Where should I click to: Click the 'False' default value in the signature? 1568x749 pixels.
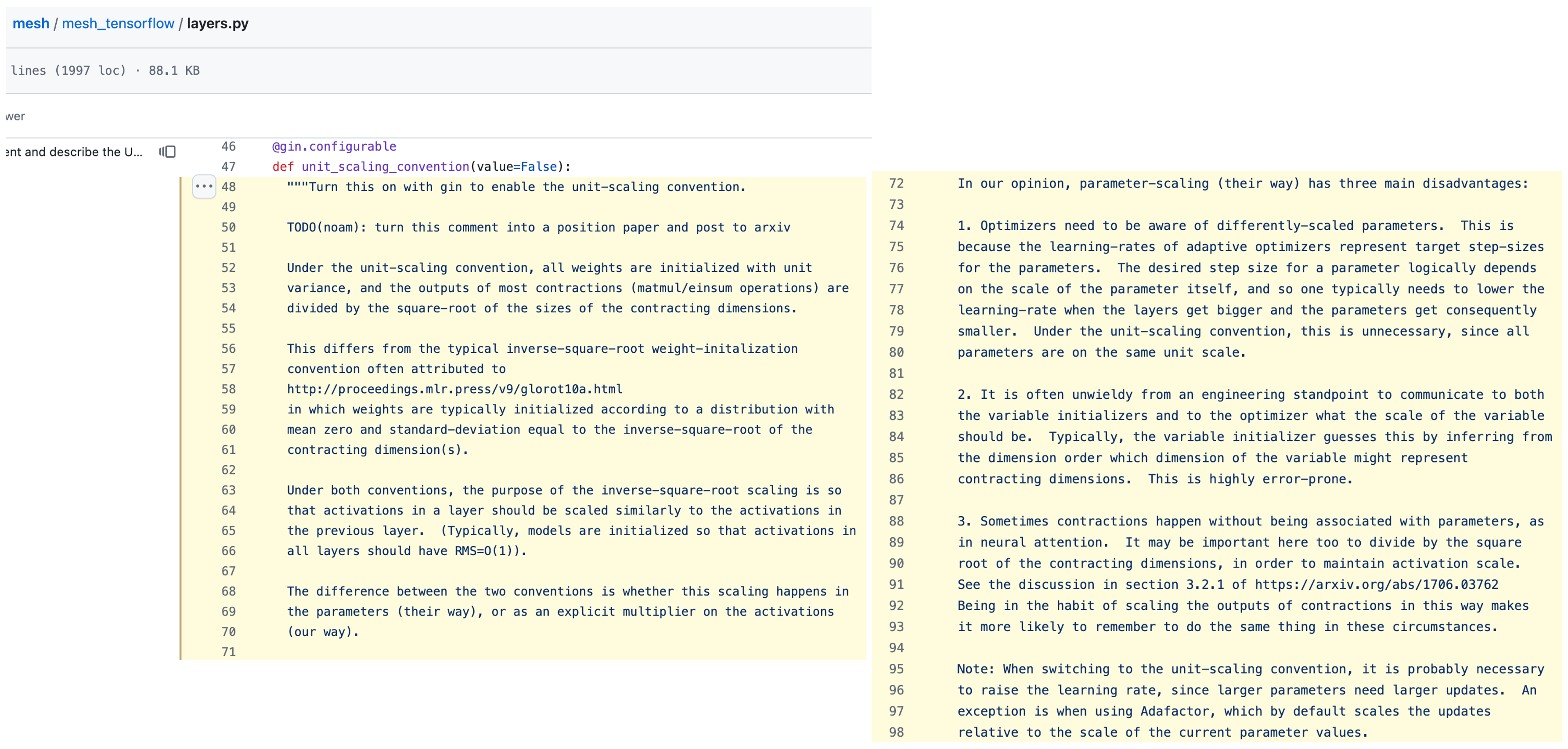(x=539, y=166)
